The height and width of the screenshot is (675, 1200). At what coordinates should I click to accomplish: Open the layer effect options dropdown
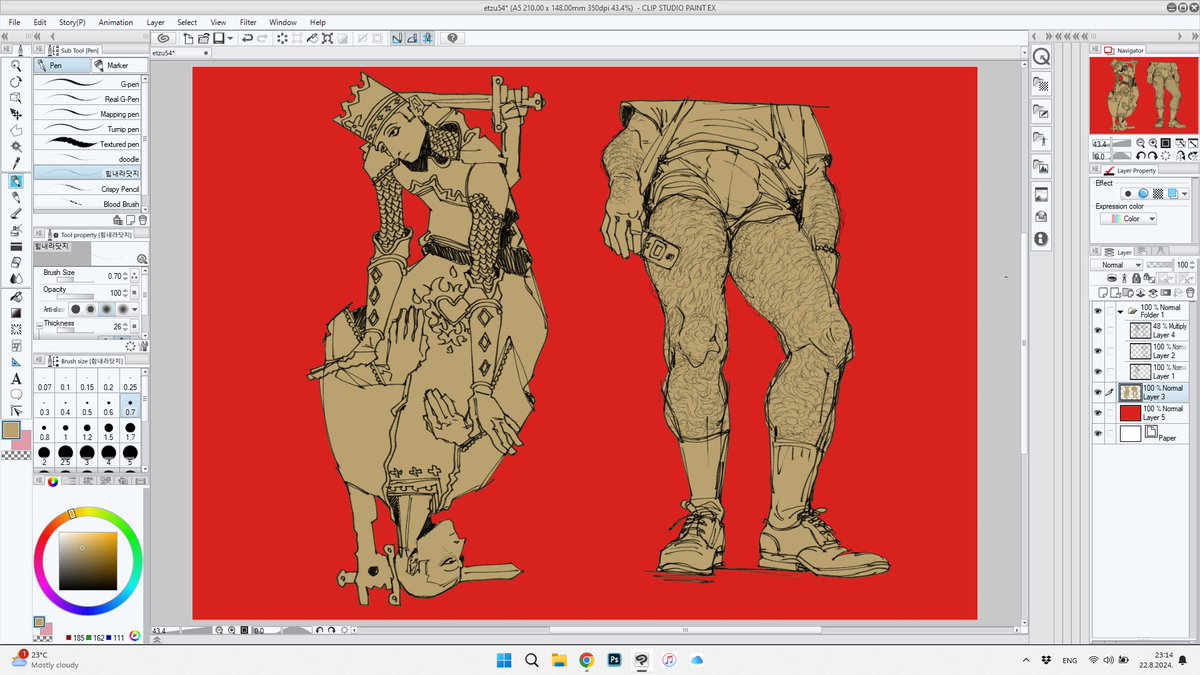[1185, 193]
